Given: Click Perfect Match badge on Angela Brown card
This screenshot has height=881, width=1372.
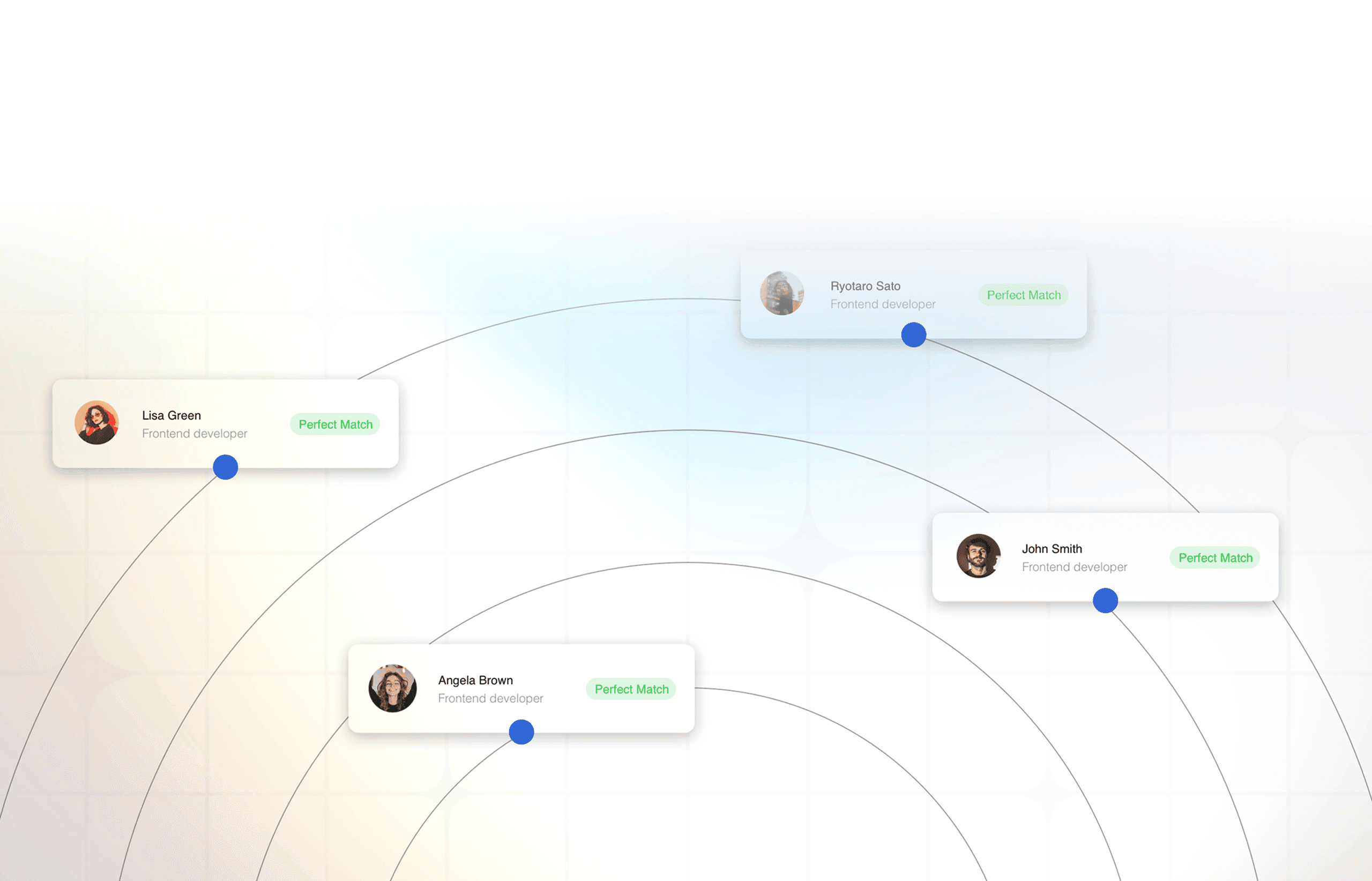Looking at the screenshot, I should tap(631, 689).
